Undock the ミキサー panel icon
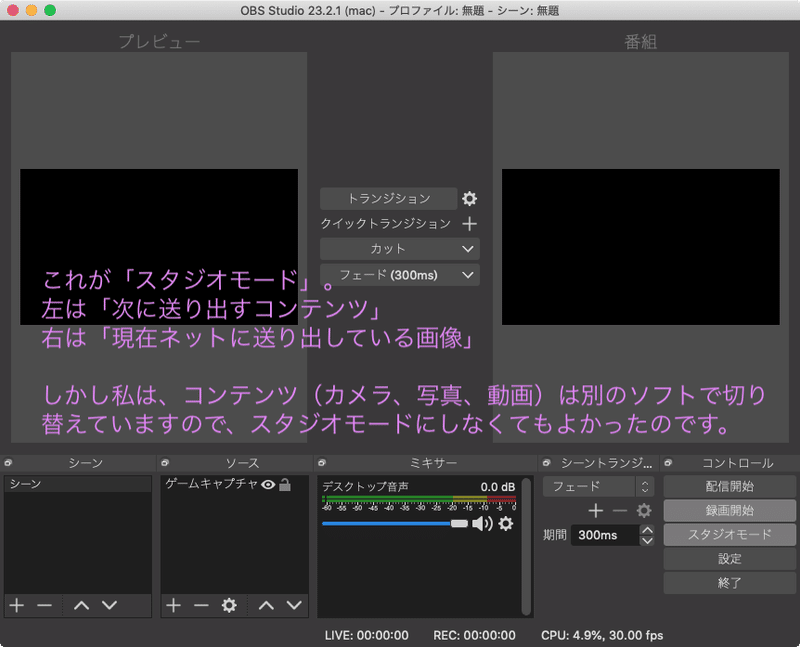800x647 pixels. point(321,463)
